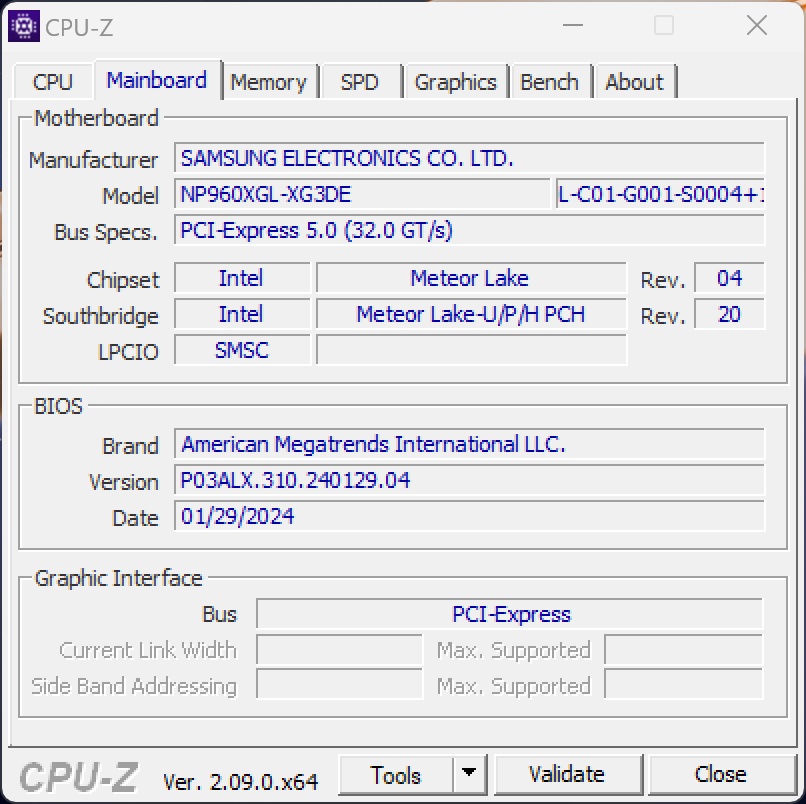Open the Graphics tab

pyautogui.click(x=456, y=82)
